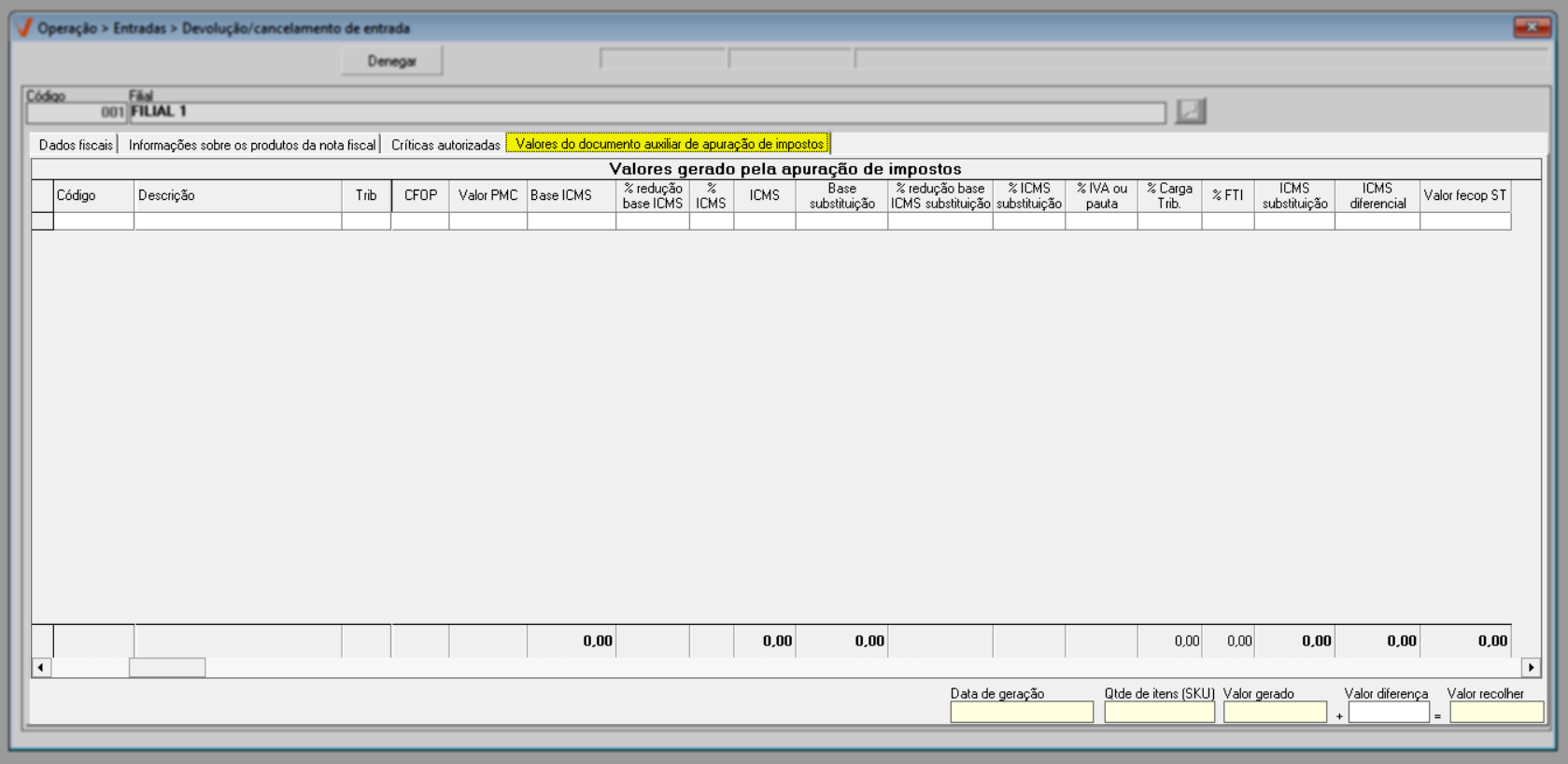Screen dimensions: 1568x764
Task: Click the Descrição column header
Action: [x=237, y=195]
